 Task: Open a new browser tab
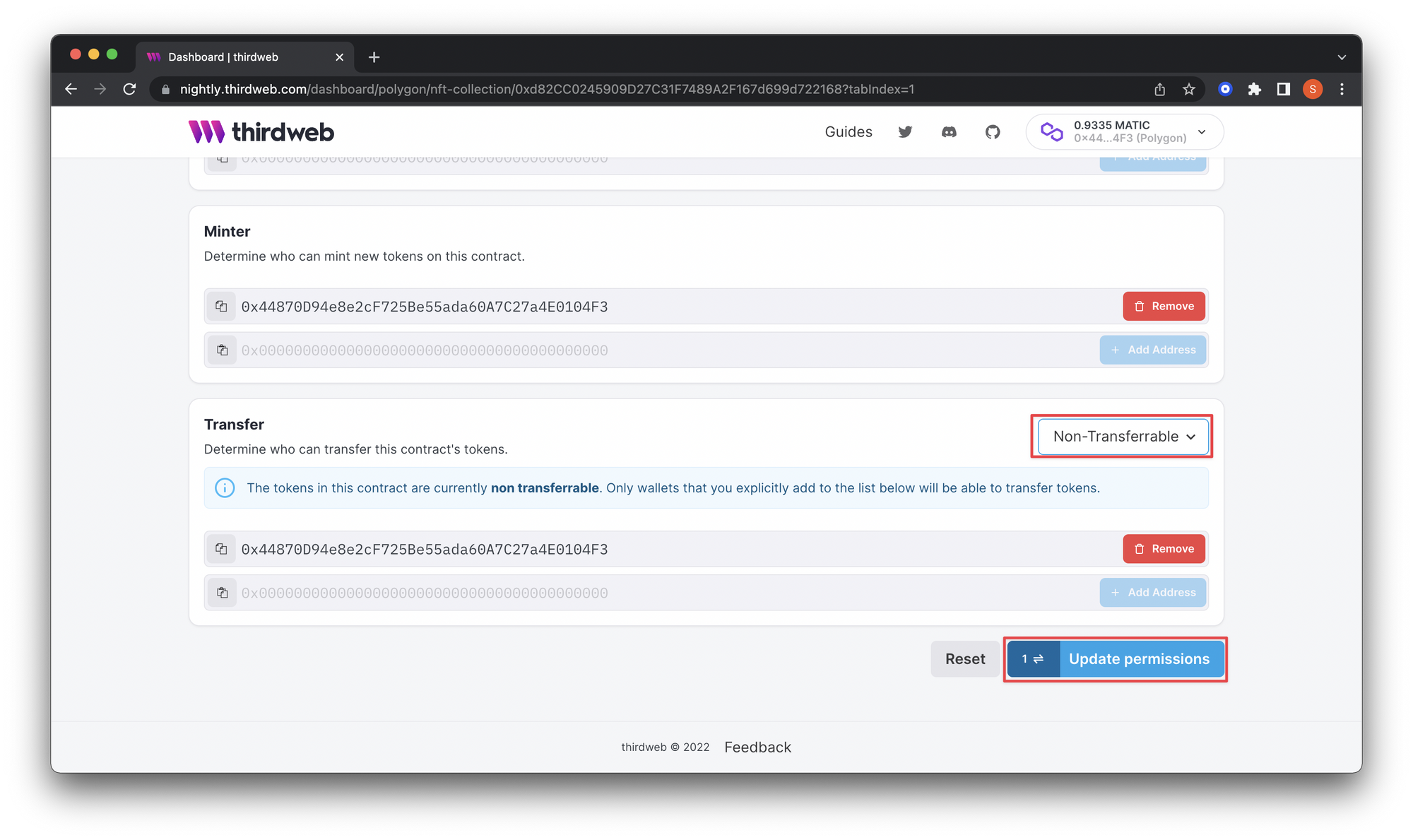[x=374, y=57]
